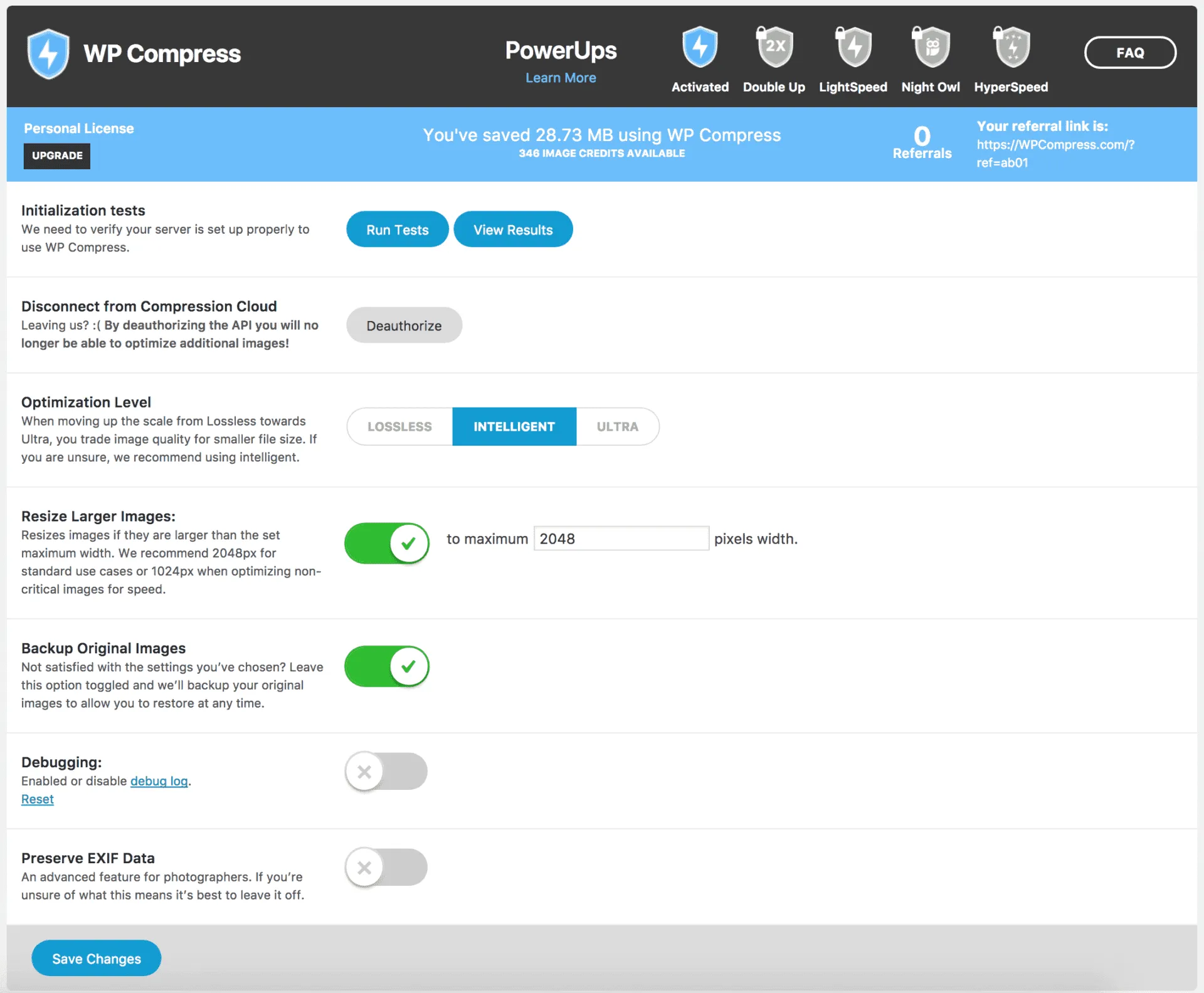Choose INTELLIGENT optimization level
The height and width of the screenshot is (993, 1204).
514,426
